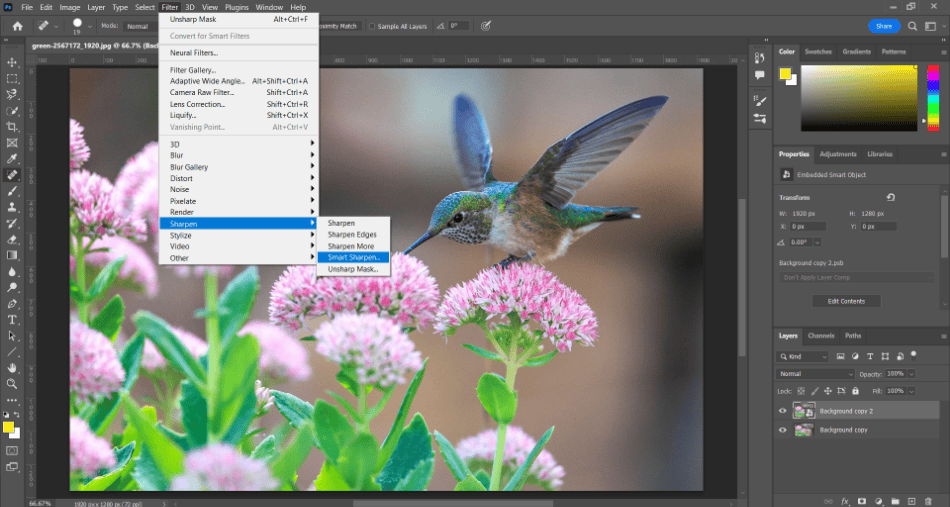Select the Dodge tool
This screenshot has height=507, width=950.
[x=12, y=287]
